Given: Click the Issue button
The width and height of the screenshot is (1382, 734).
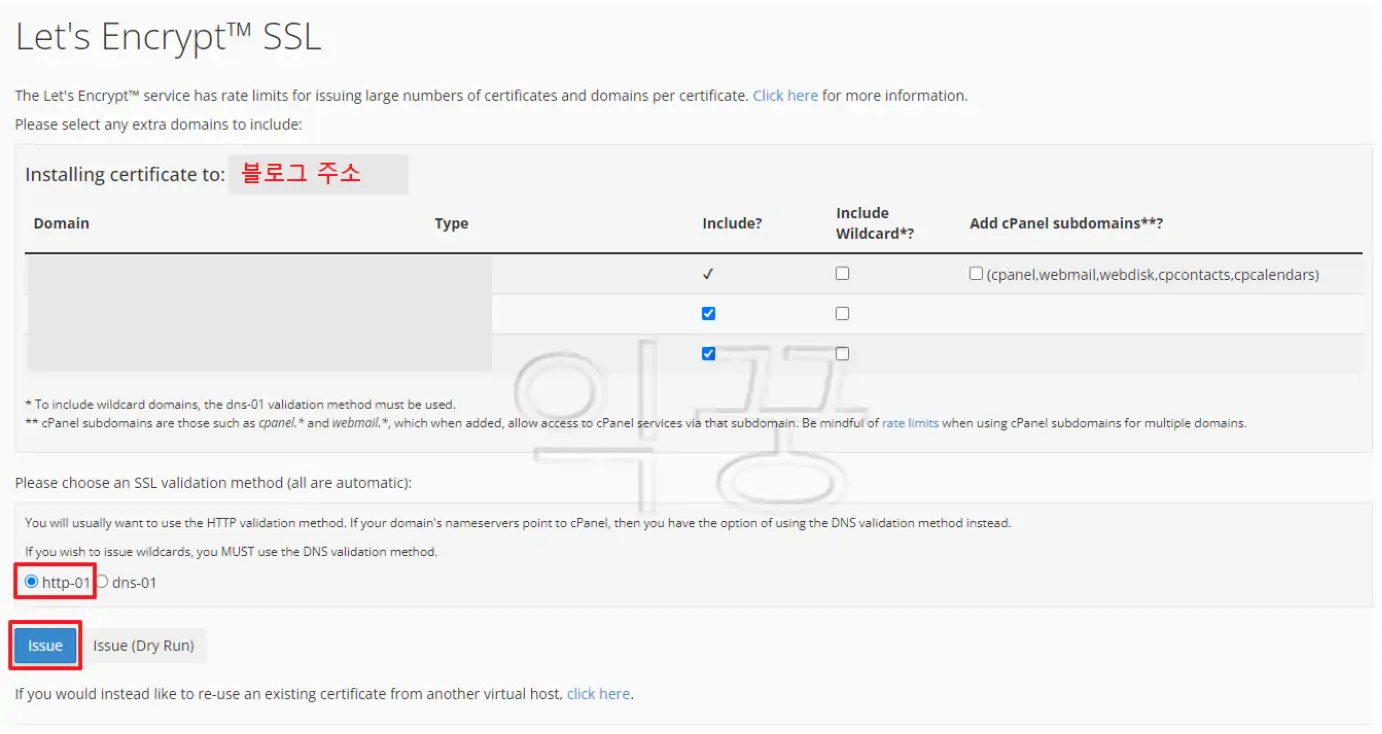Looking at the screenshot, I should [x=43, y=644].
